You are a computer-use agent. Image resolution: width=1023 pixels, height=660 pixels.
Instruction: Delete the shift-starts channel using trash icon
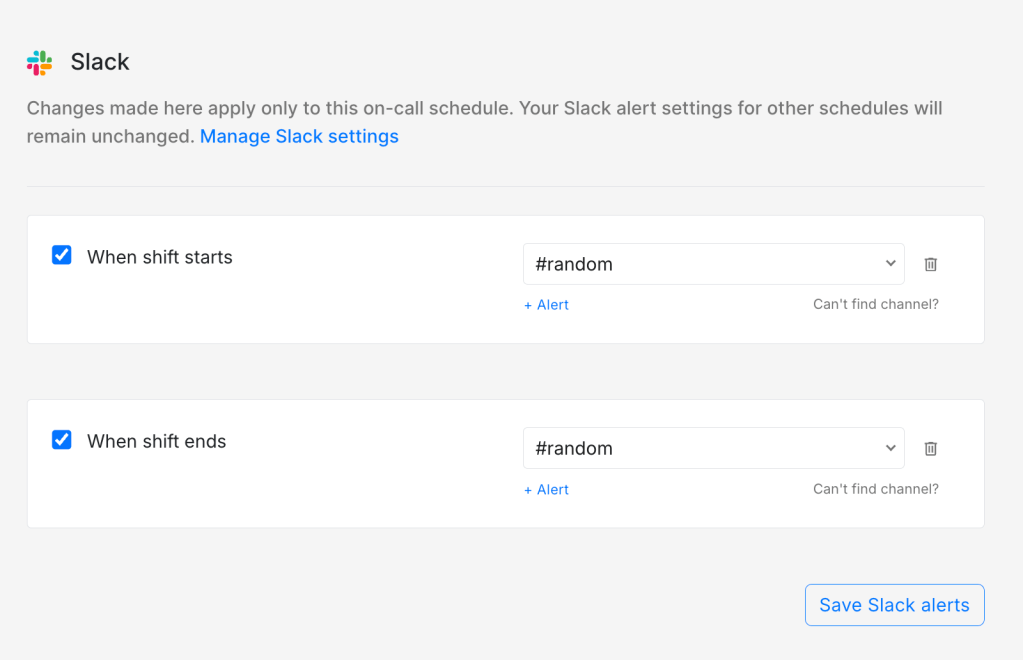(930, 264)
